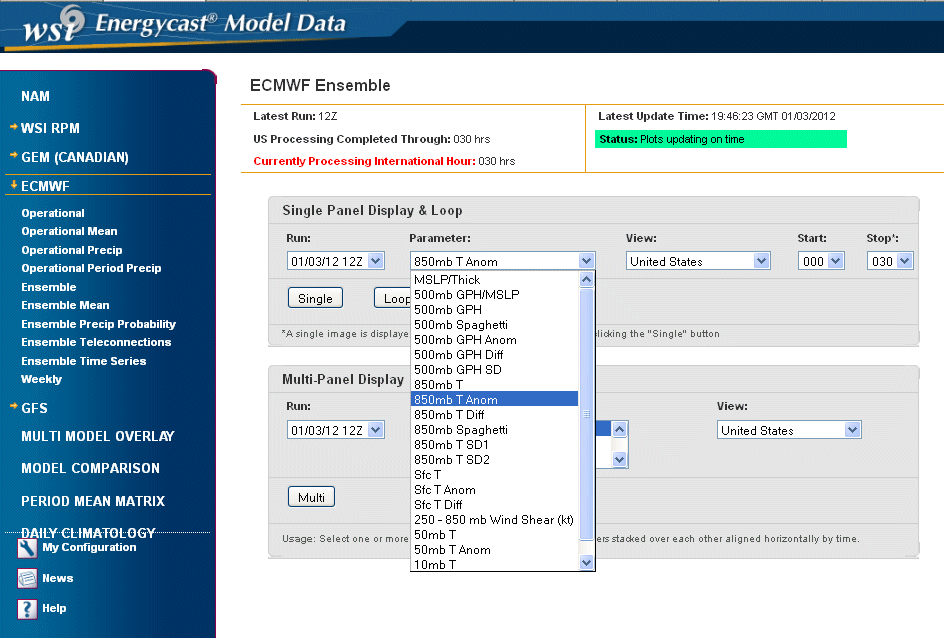
Task: Open Ensemble Teleconnections sidebar link
Action: click(96, 342)
